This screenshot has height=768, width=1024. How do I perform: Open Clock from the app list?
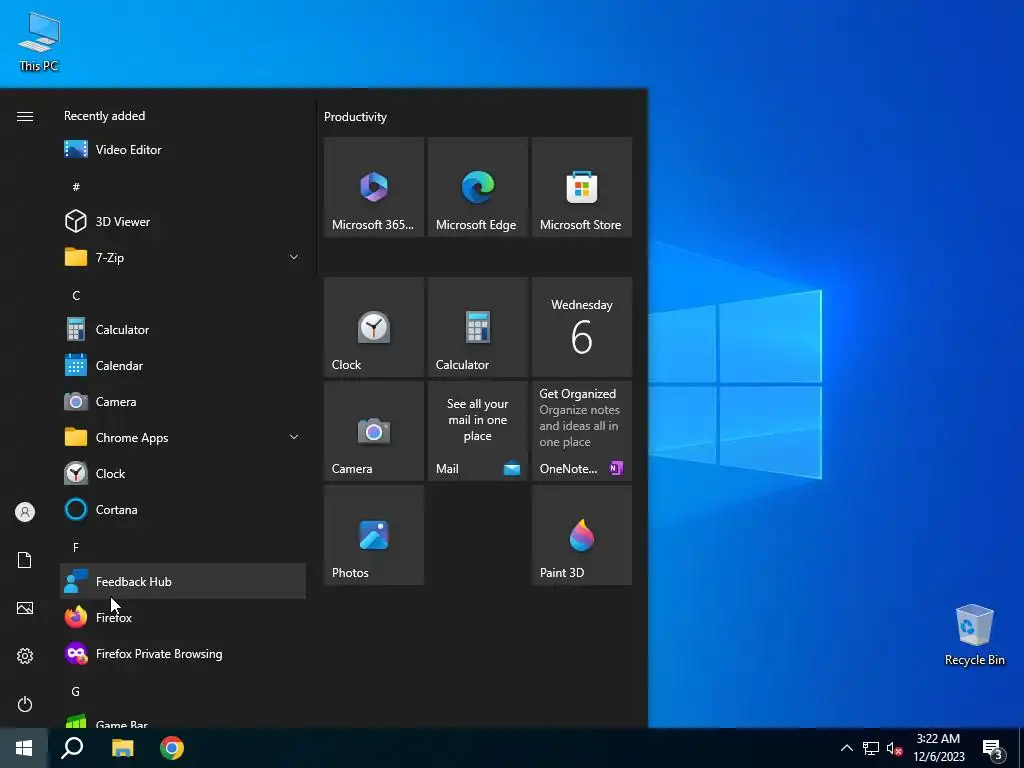click(183, 473)
